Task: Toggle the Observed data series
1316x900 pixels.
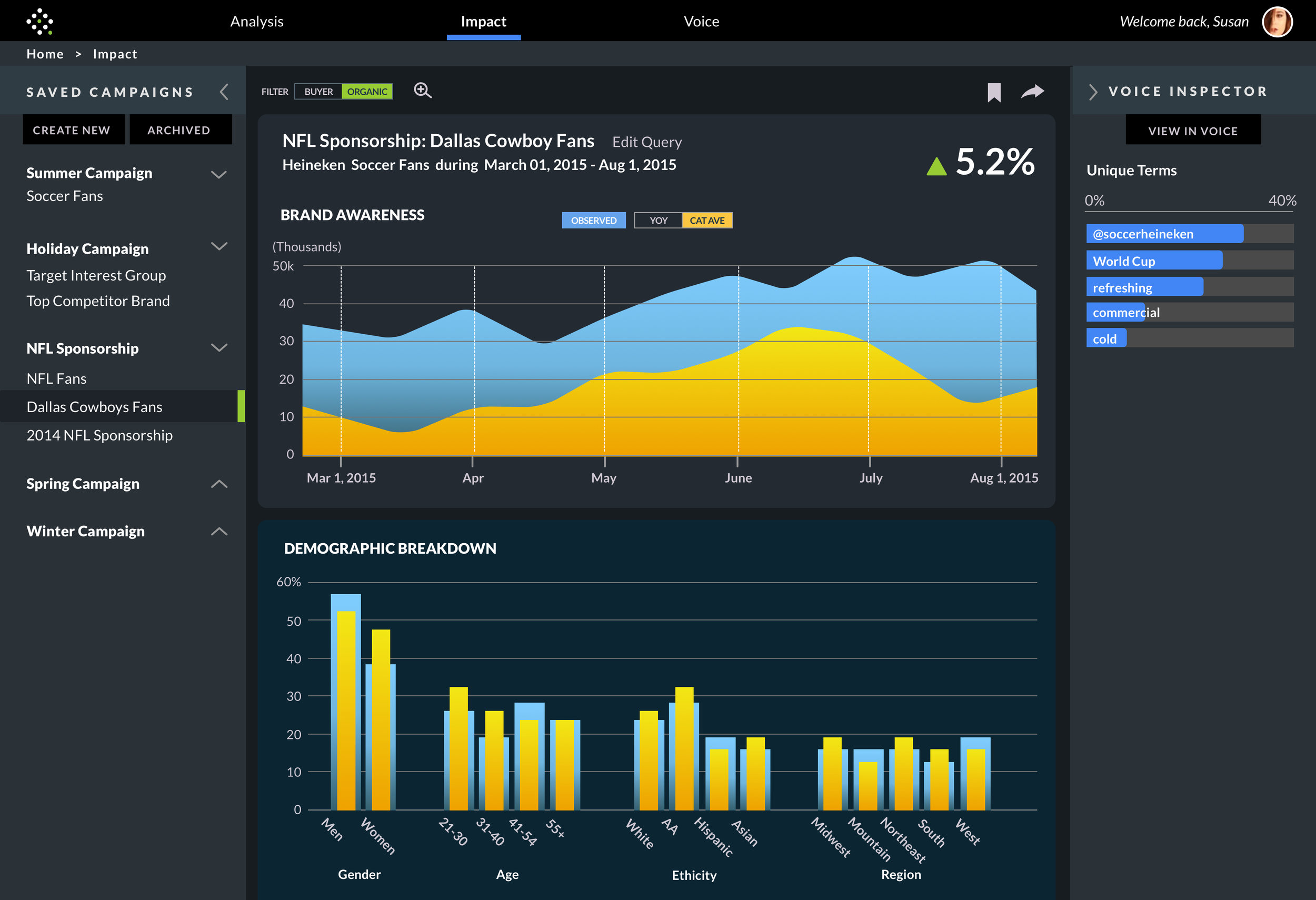Action: click(x=593, y=220)
